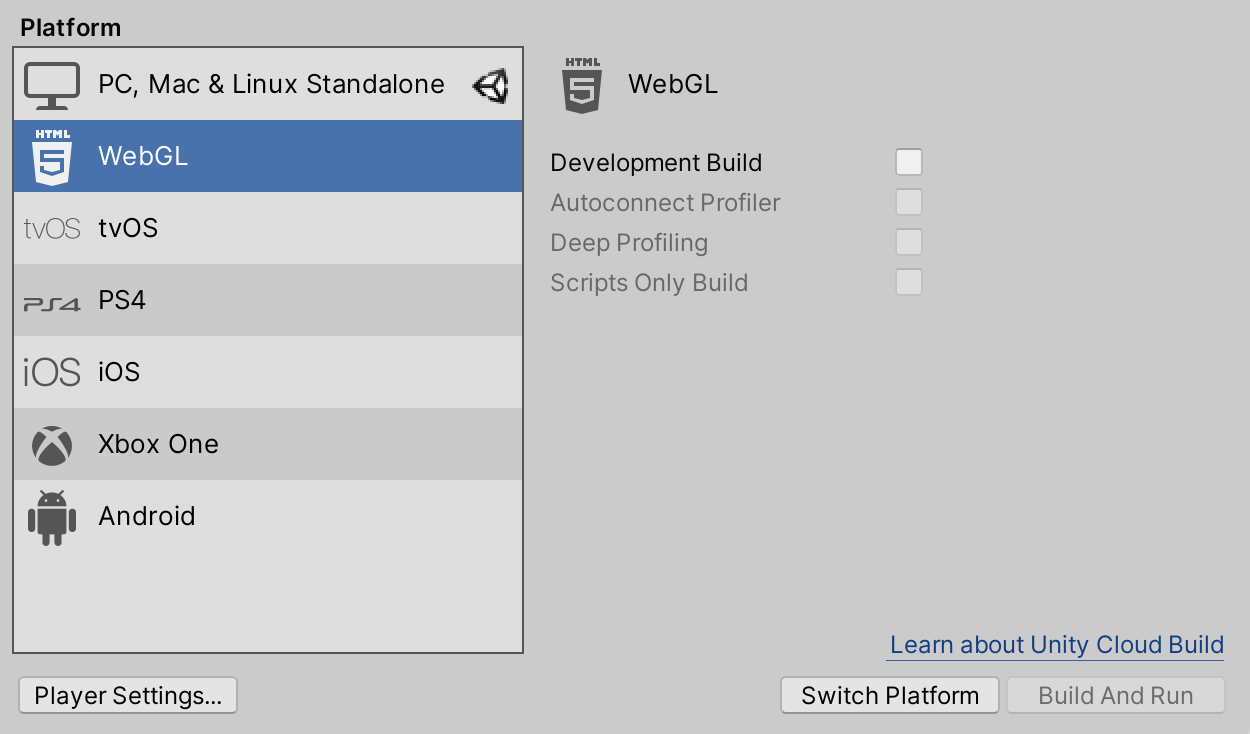The width and height of the screenshot is (1250, 734).
Task: Click the Android robot icon
Action: (52, 516)
